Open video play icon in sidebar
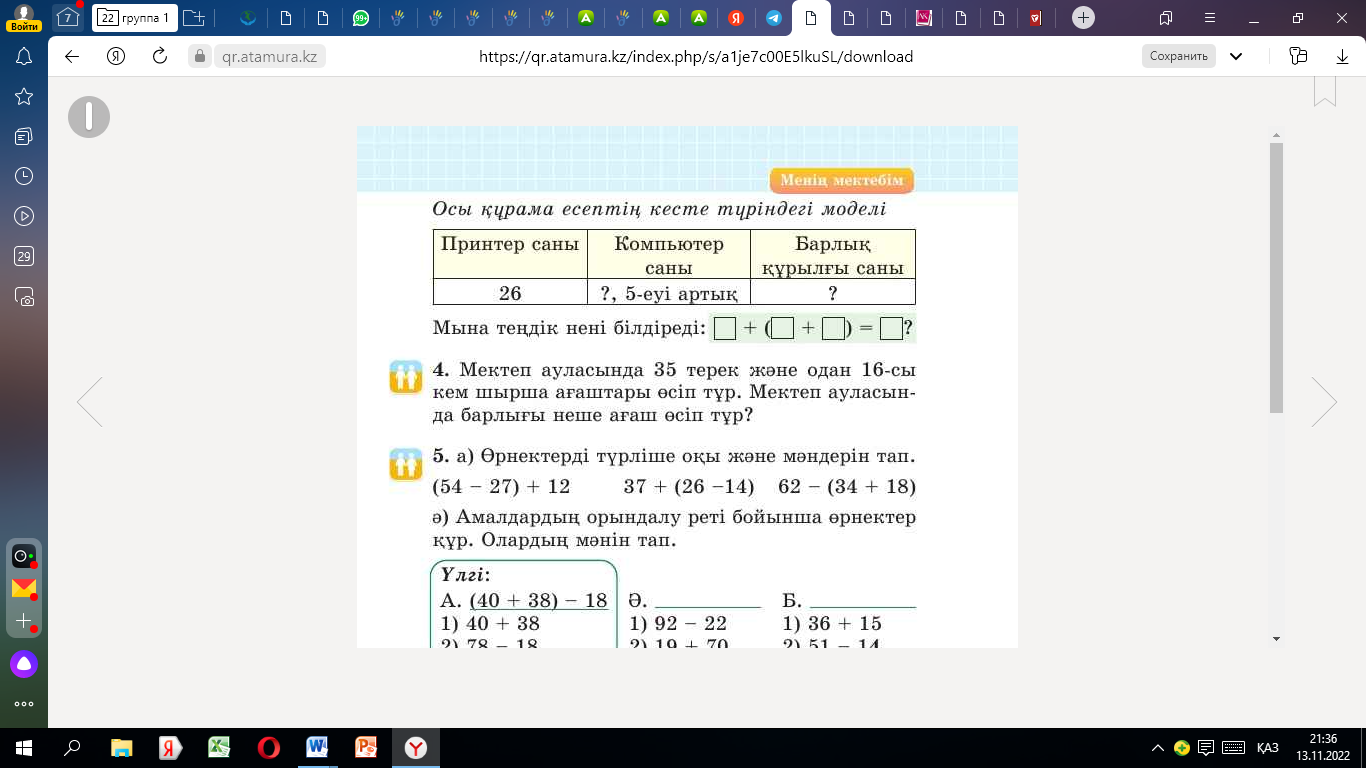This screenshot has height=768, width=1366. (24, 216)
